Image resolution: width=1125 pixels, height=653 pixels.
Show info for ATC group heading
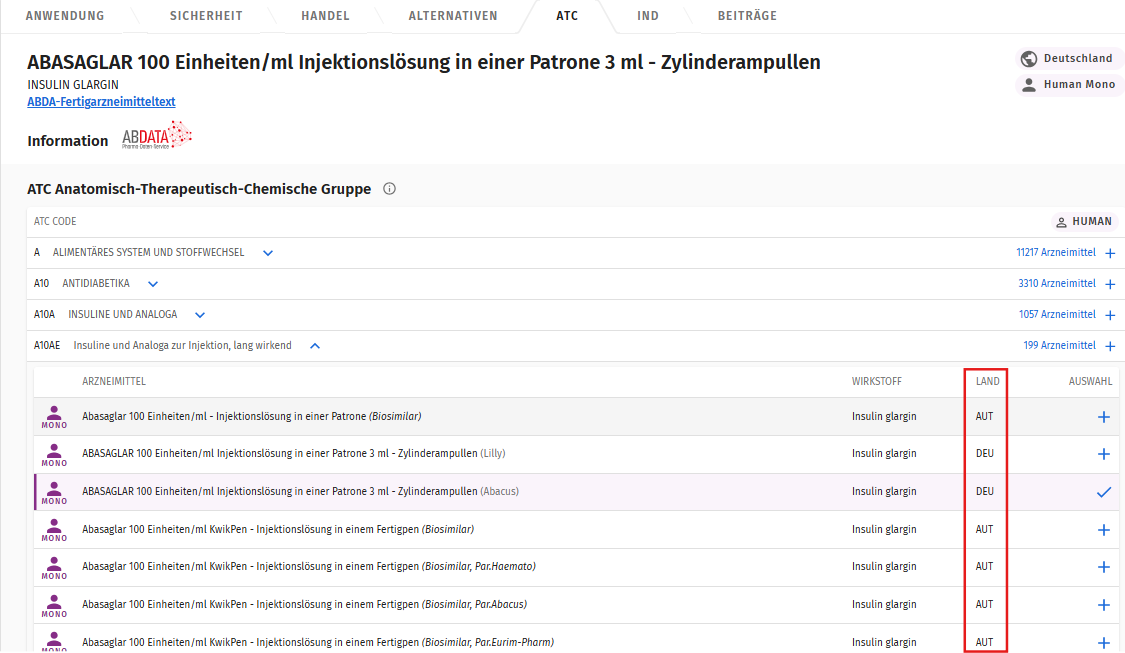[389, 189]
